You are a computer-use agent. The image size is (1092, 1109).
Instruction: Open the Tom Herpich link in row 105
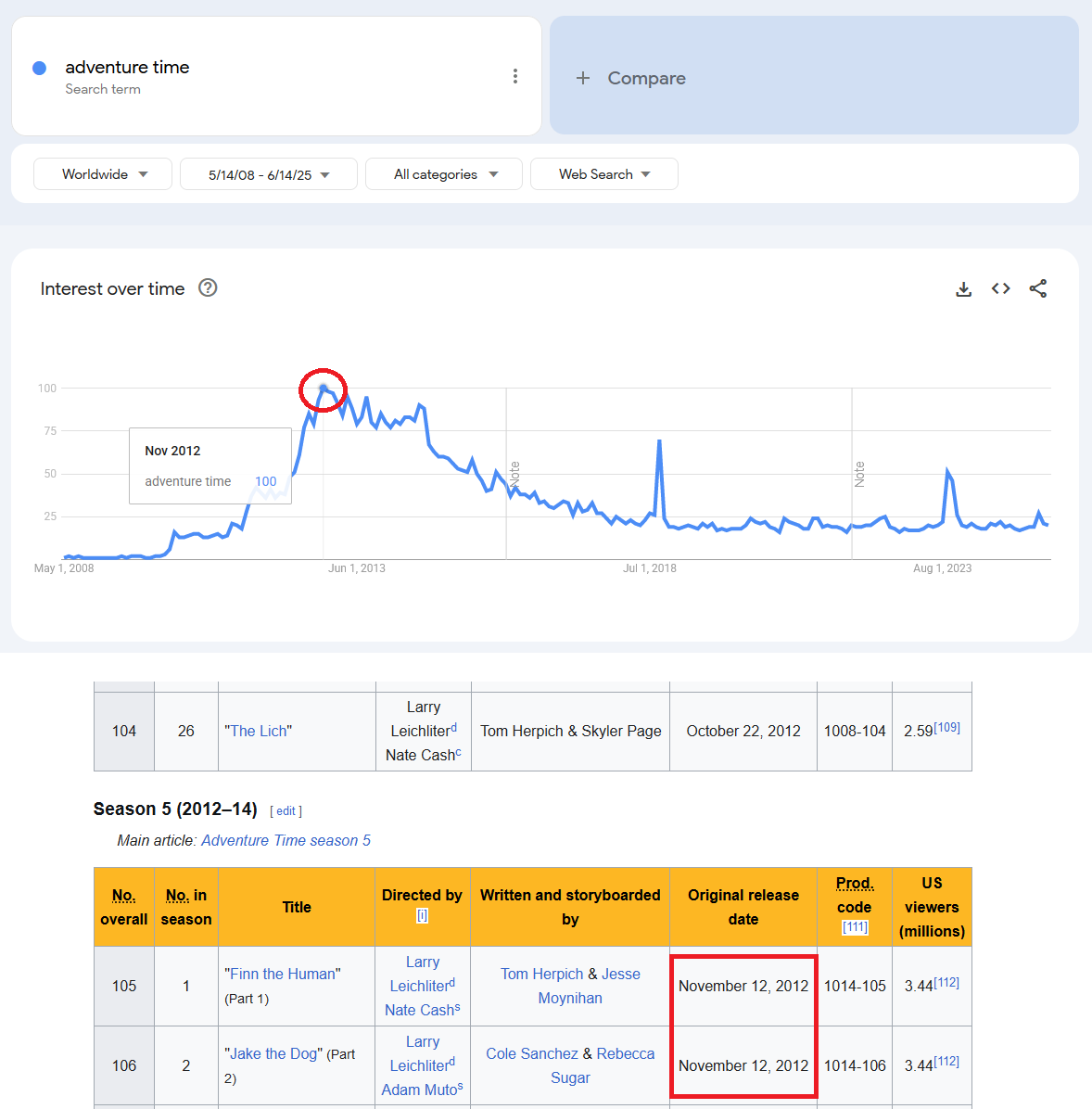click(541, 974)
